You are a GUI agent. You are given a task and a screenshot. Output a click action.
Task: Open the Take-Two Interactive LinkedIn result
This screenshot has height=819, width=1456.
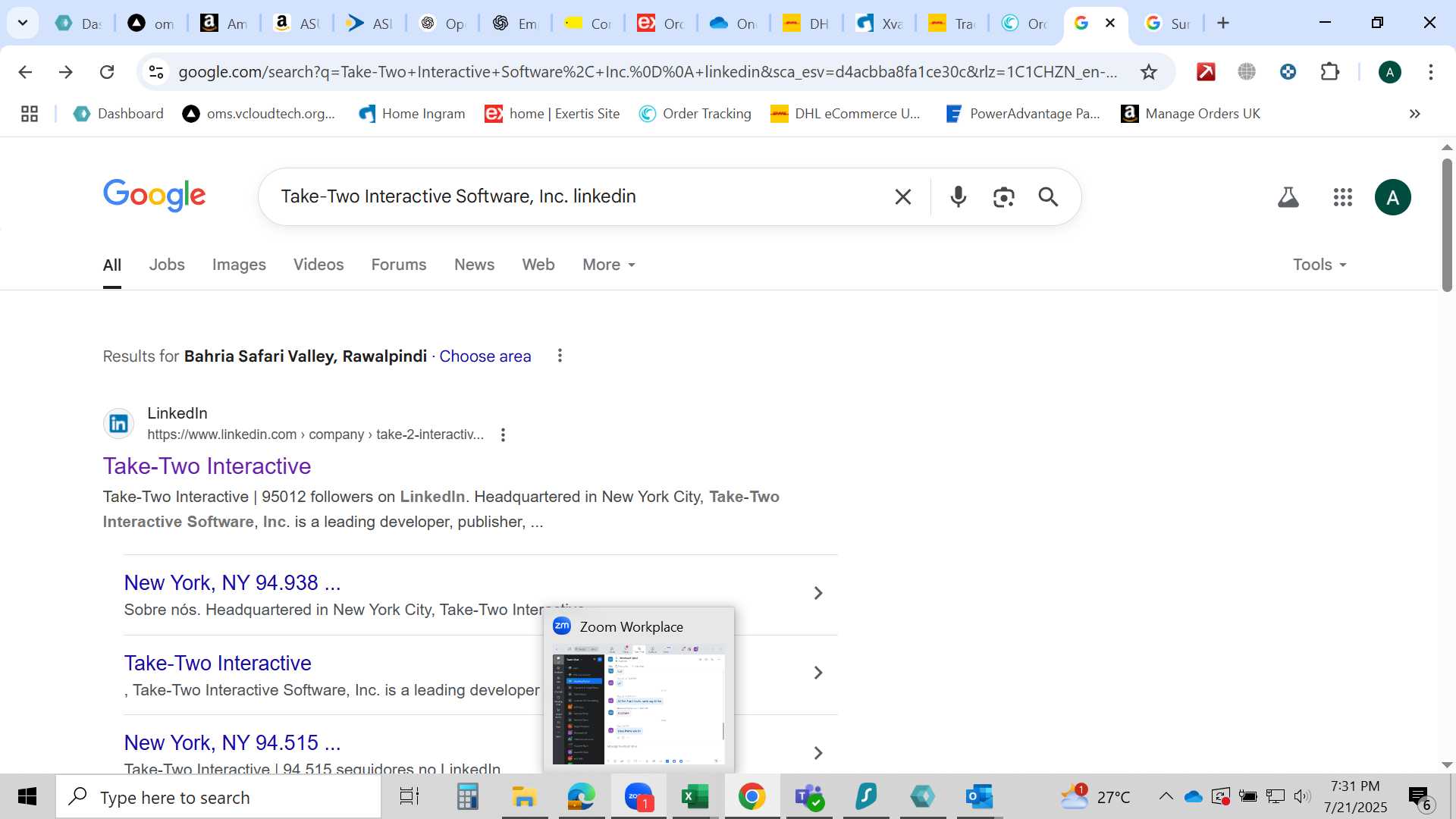[207, 466]
